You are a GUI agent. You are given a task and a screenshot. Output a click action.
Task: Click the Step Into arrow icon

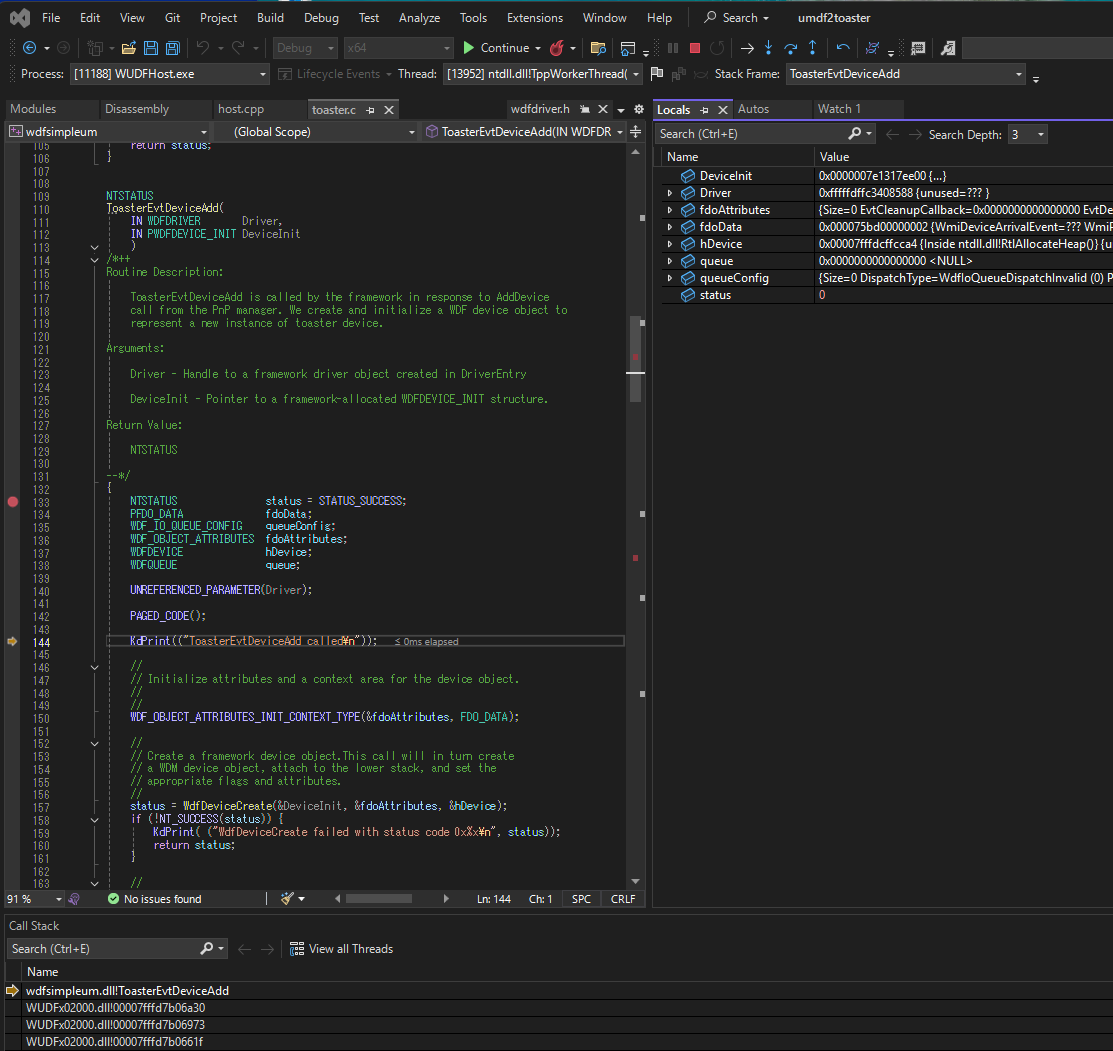(x=768, y=48)
